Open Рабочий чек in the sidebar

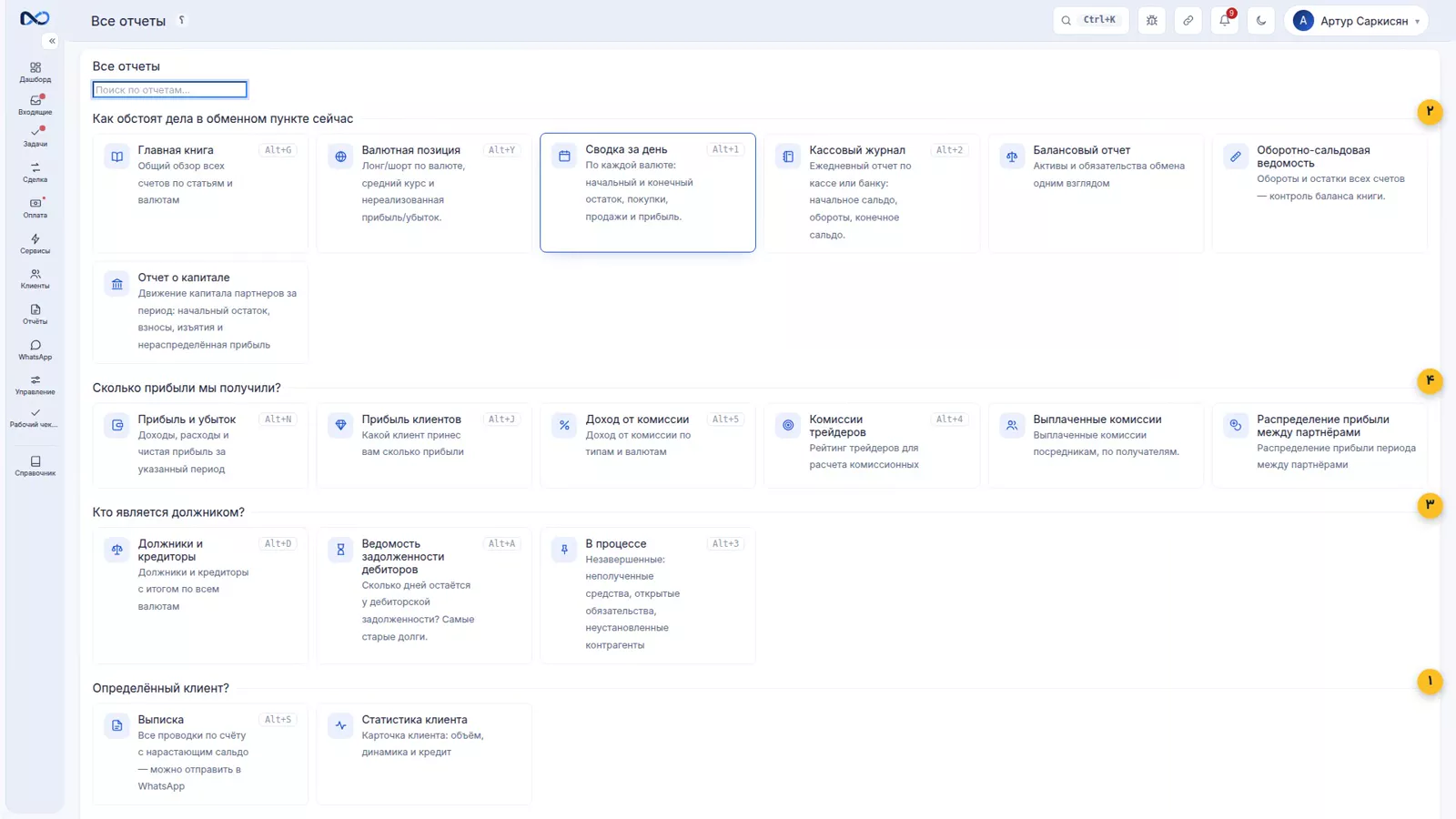tap(35, 418)
